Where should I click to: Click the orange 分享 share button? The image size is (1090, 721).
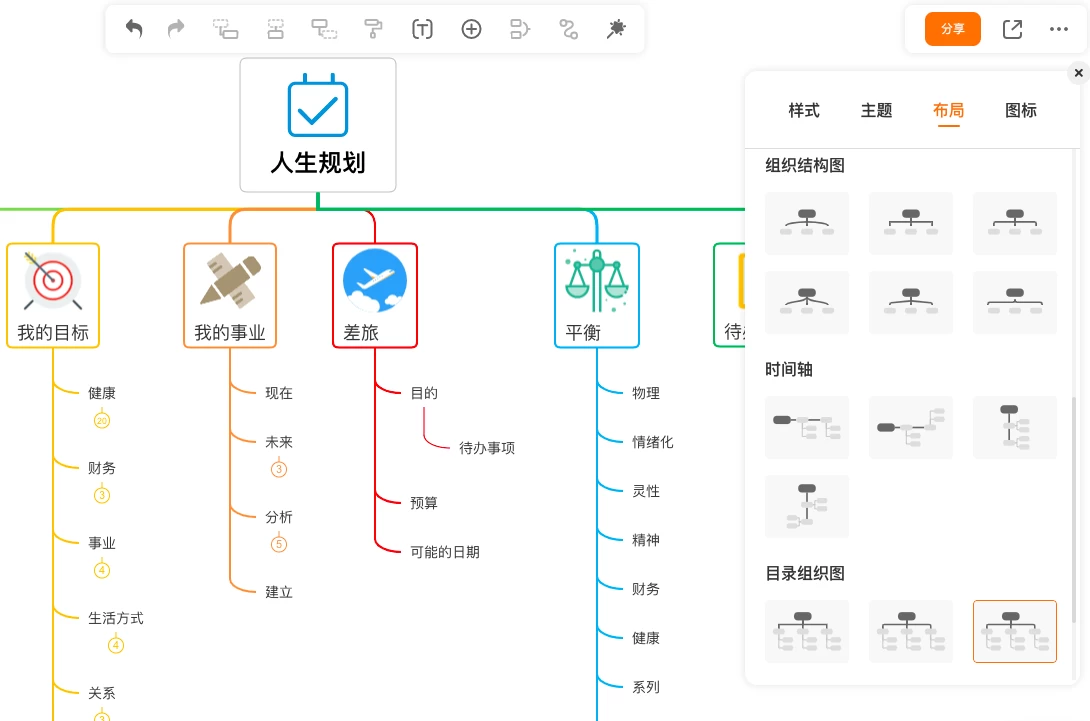pyautogui.click(x=952, y=29)
